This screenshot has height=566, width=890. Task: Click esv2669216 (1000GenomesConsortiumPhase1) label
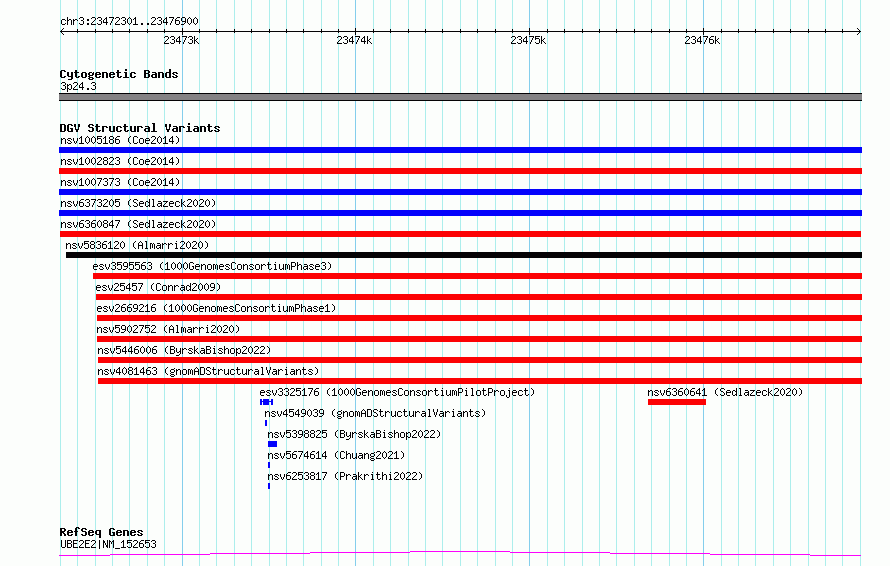point(216,308)
